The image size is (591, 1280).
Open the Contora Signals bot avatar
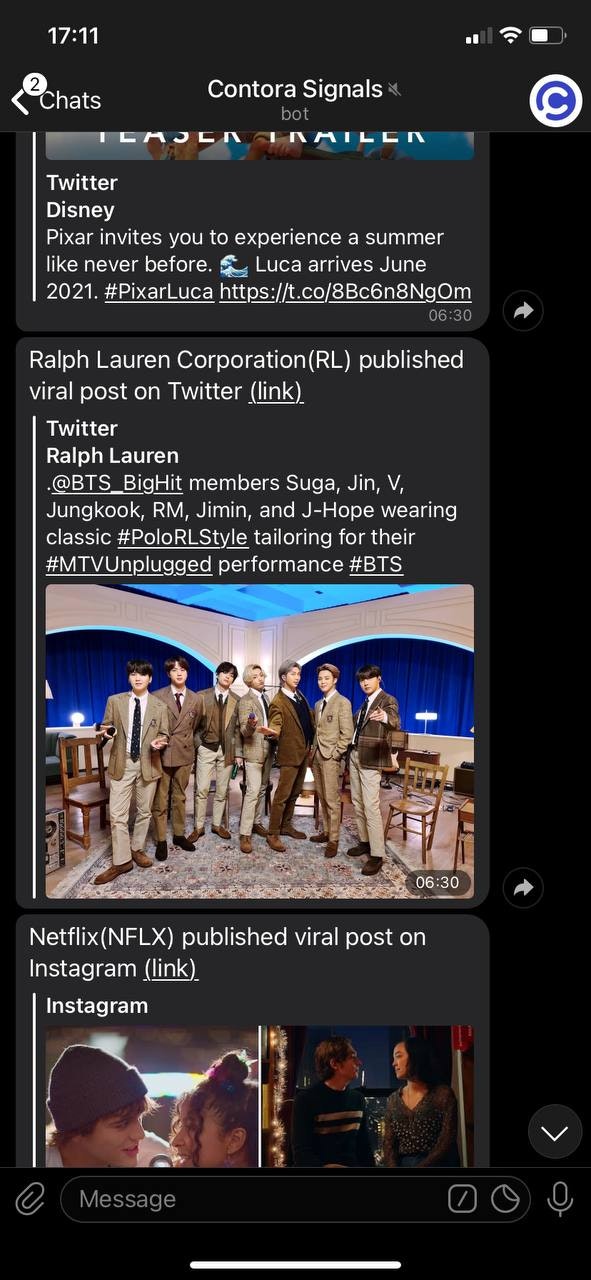(556, 100)
